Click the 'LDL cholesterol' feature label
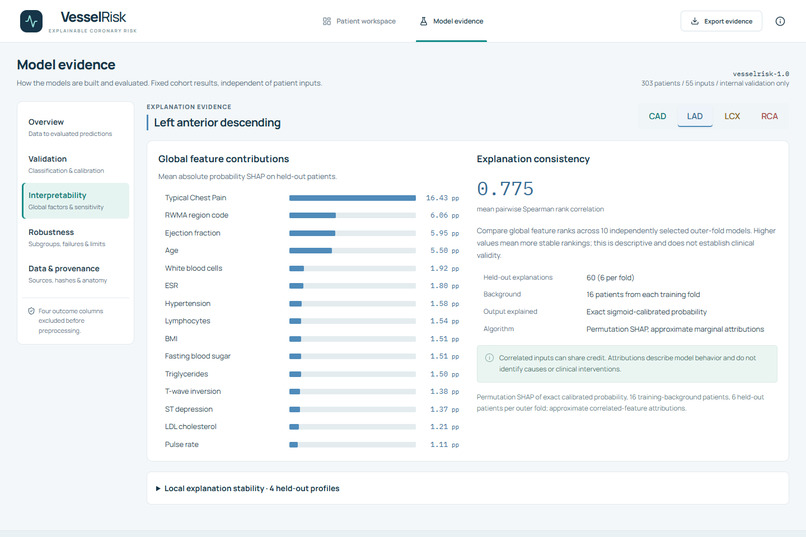 [x=191, y=427]
